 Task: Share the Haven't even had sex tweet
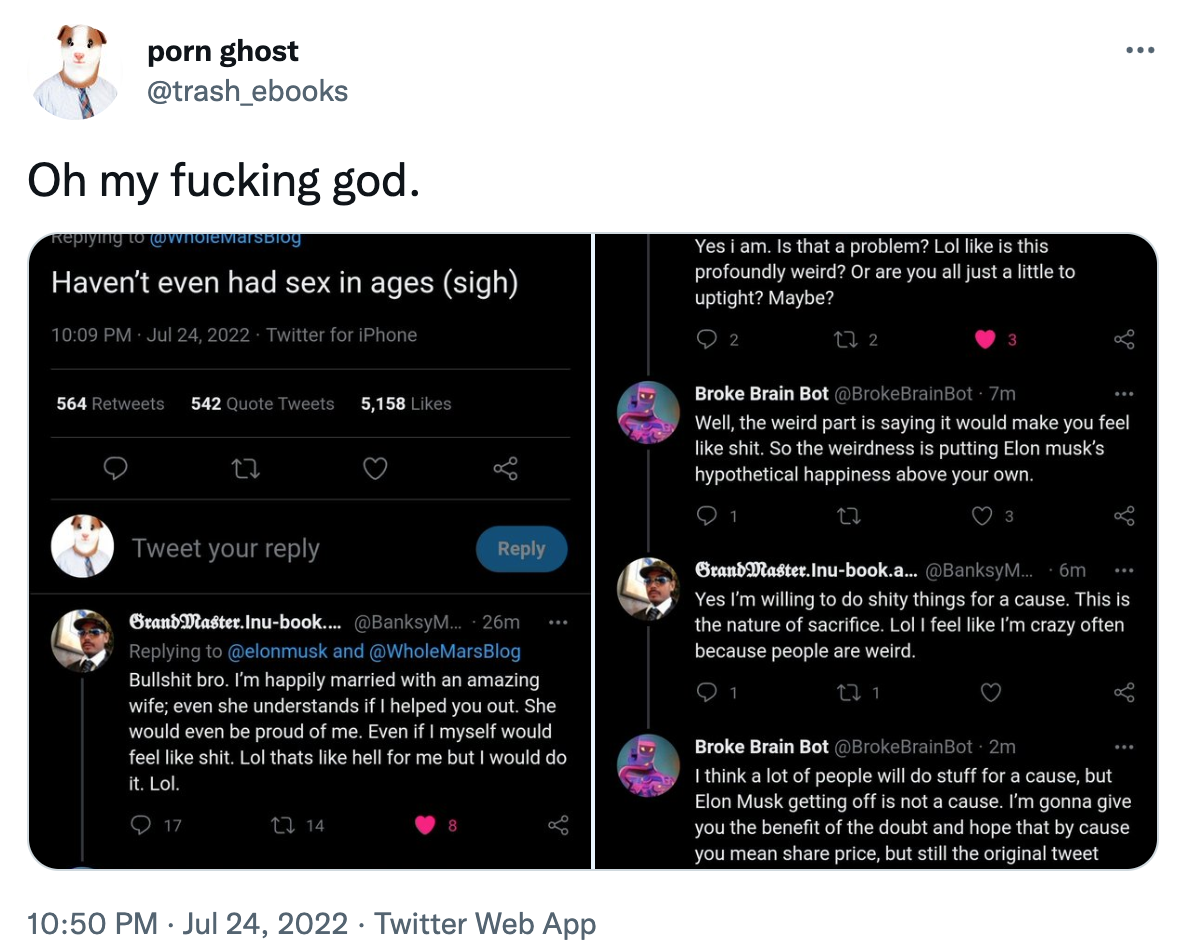coord(505,468)
